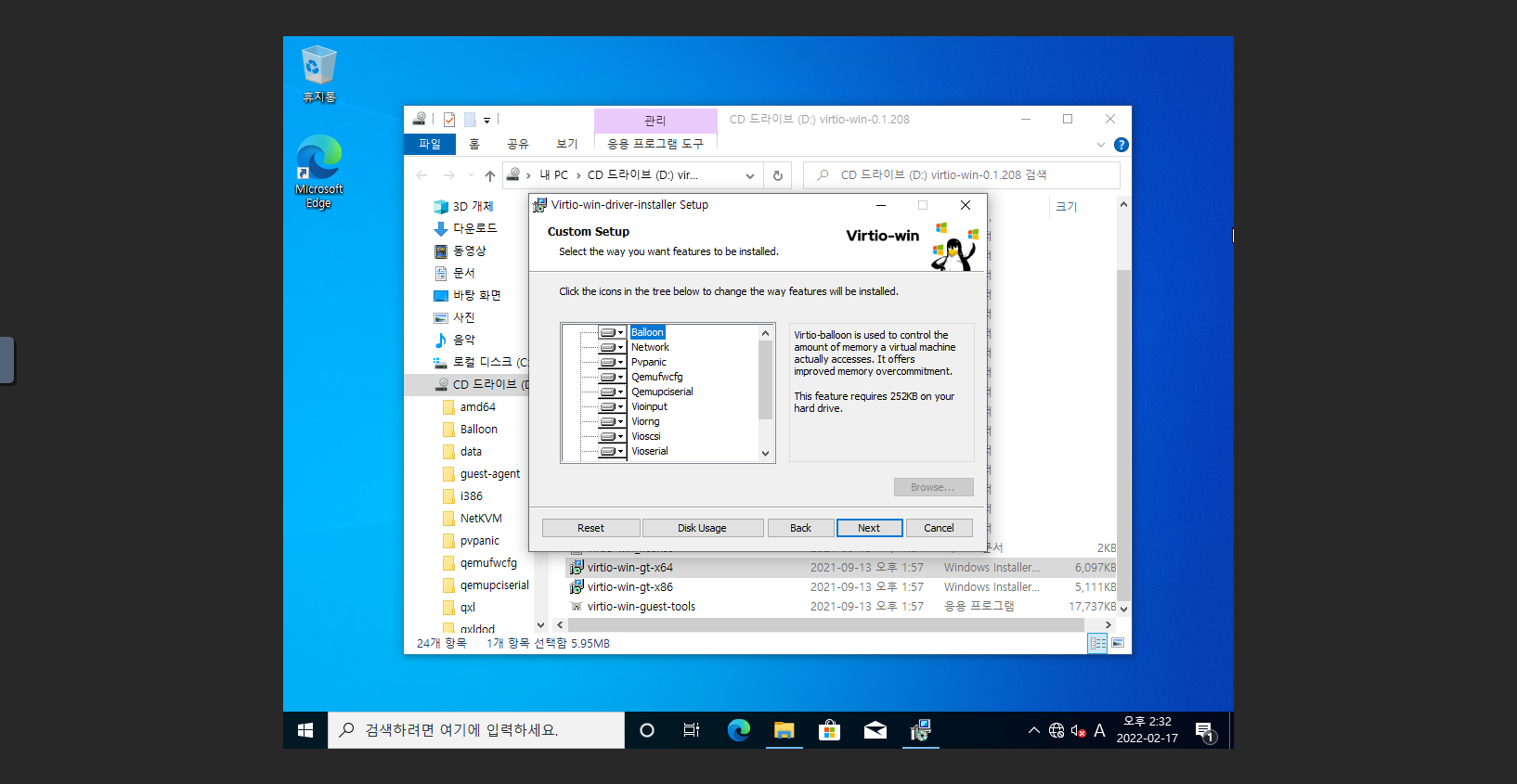Select the Qemufwcfg feature label
The image size is (1517, 784).
point(656,377)
